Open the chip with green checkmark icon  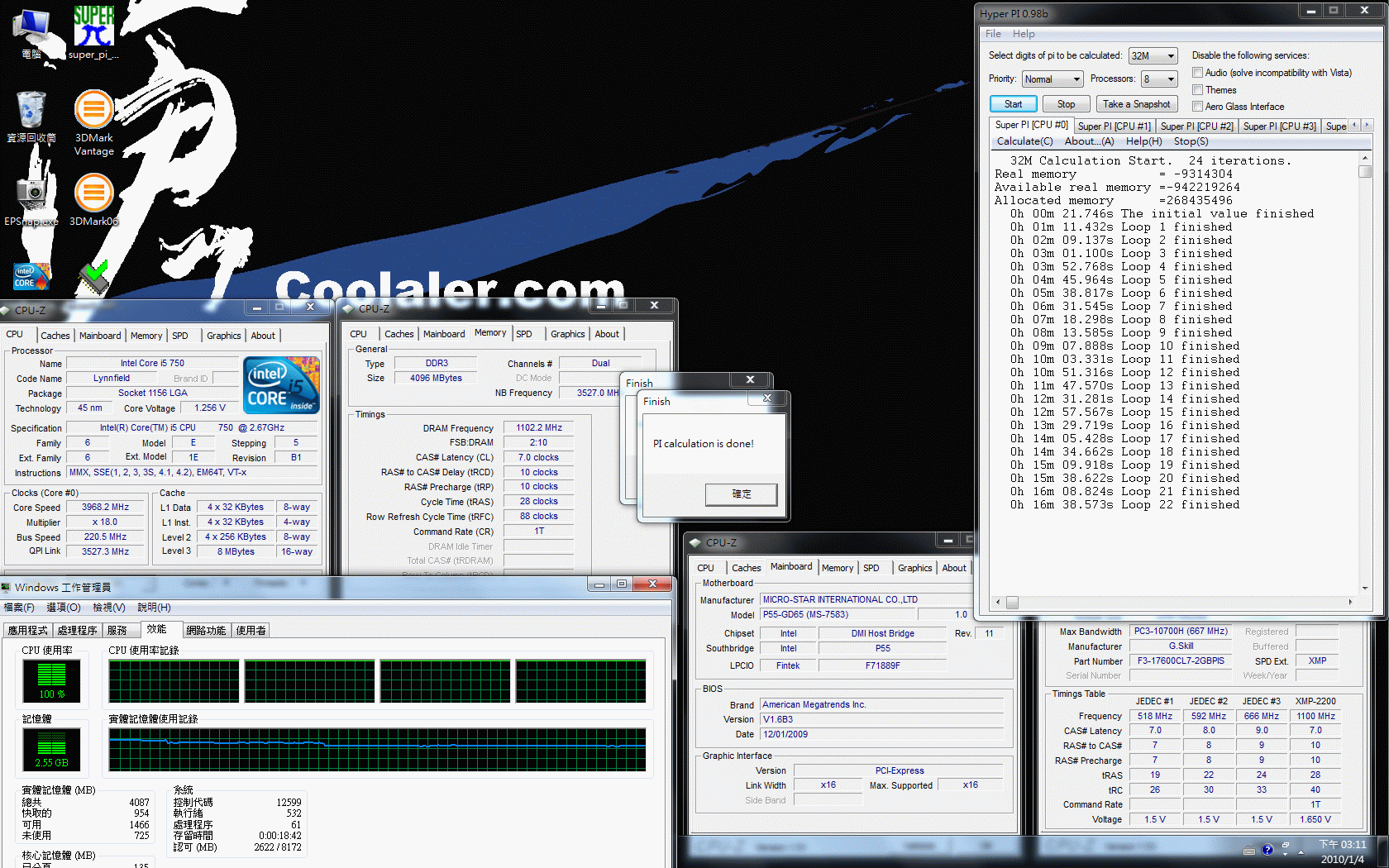coord(94,276)
